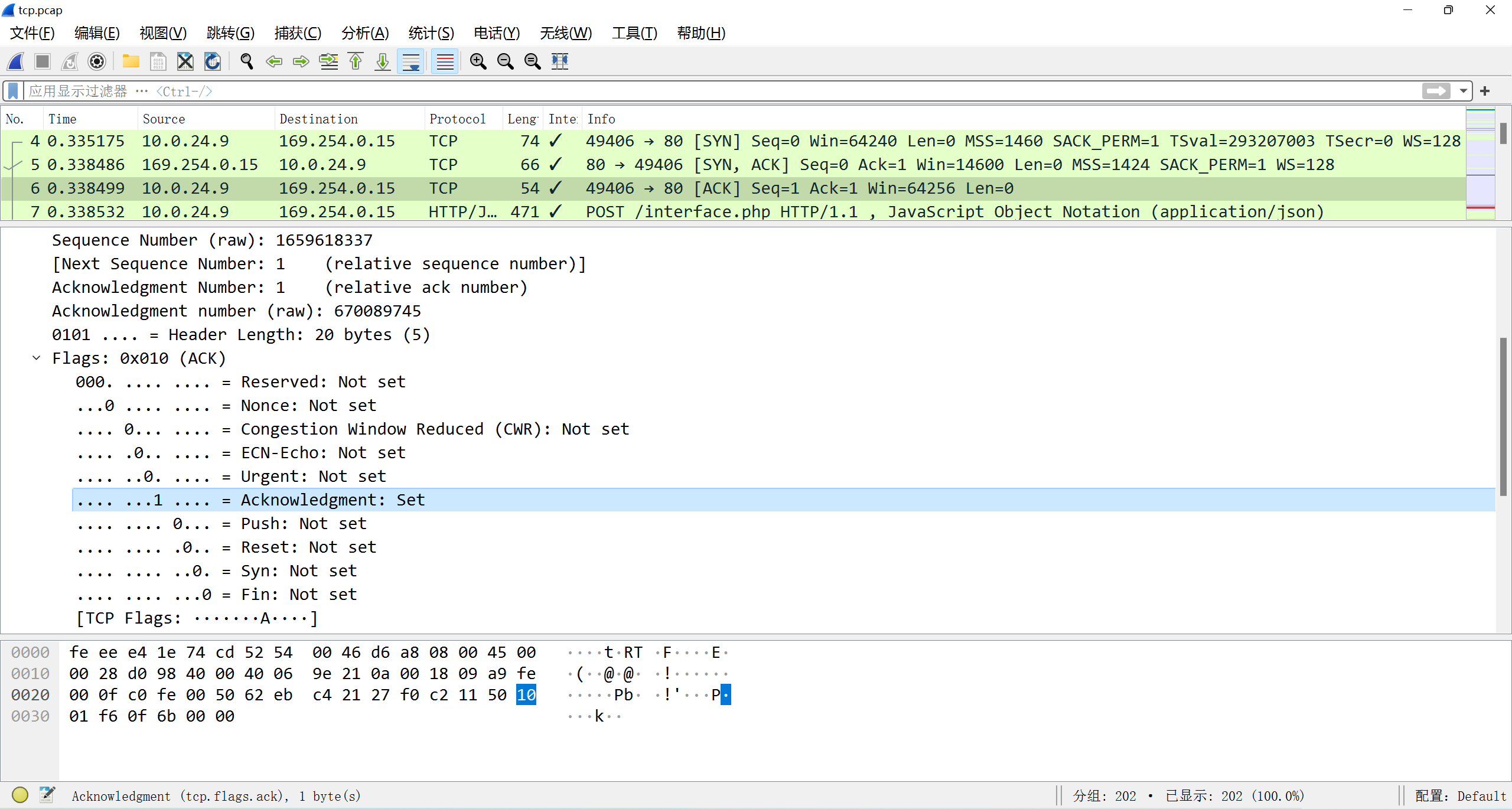Screen dimensions: 1512x809
Task: Go back to the previous packet (left arrow)
Action: (274, 61)
